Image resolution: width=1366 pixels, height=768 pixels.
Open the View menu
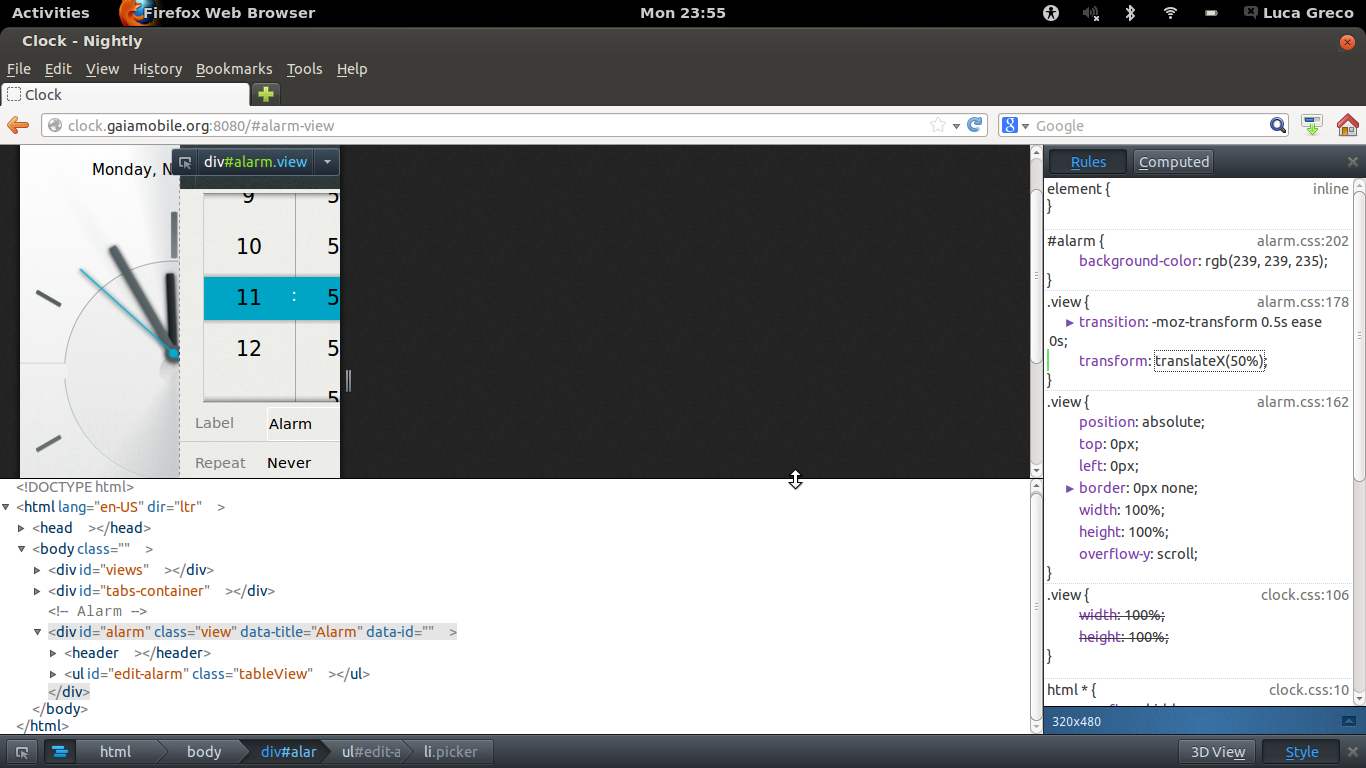click(x=102, y=69)
